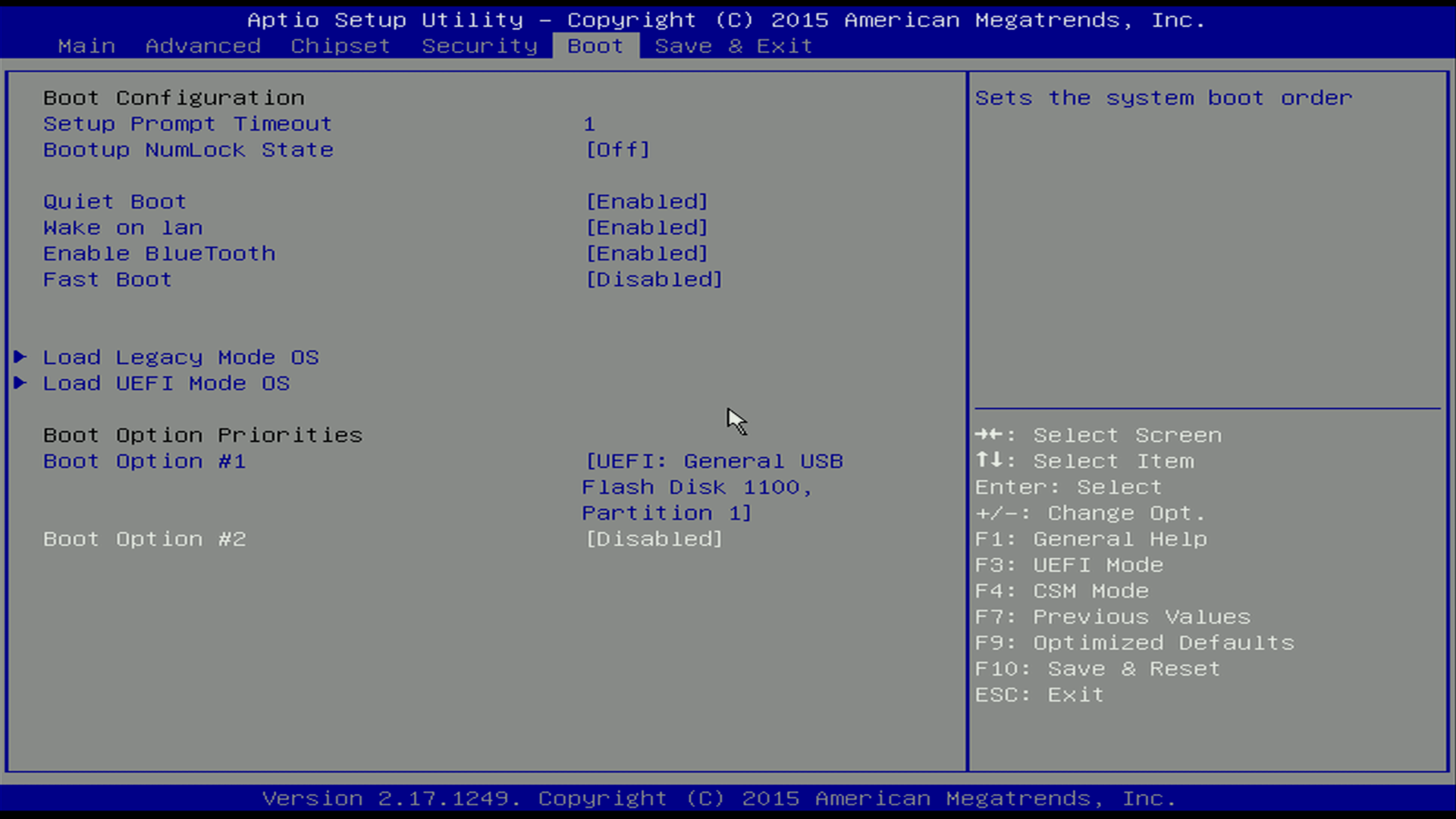Open the Boot Option #2 selector
Viewport: 1456px width, 819px height.
click(653, 538)
